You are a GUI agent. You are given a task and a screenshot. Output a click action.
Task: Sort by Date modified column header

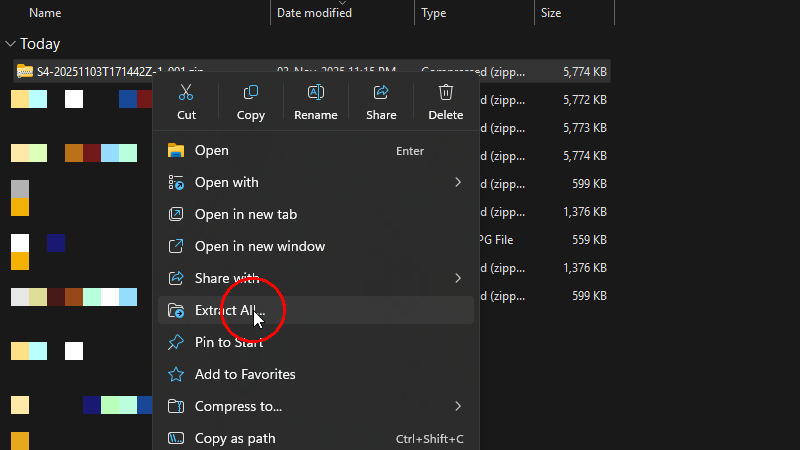[x=314, y=13]
